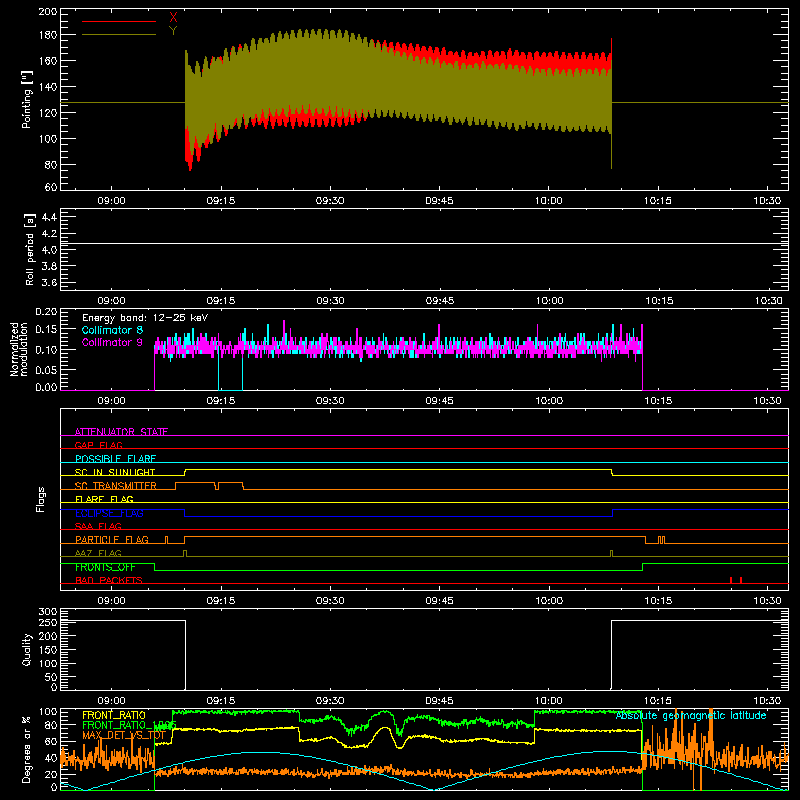The image size is (800, 800).
Task: Click the 'Degrees or %' axis title
Action: [x=27, y=749]
